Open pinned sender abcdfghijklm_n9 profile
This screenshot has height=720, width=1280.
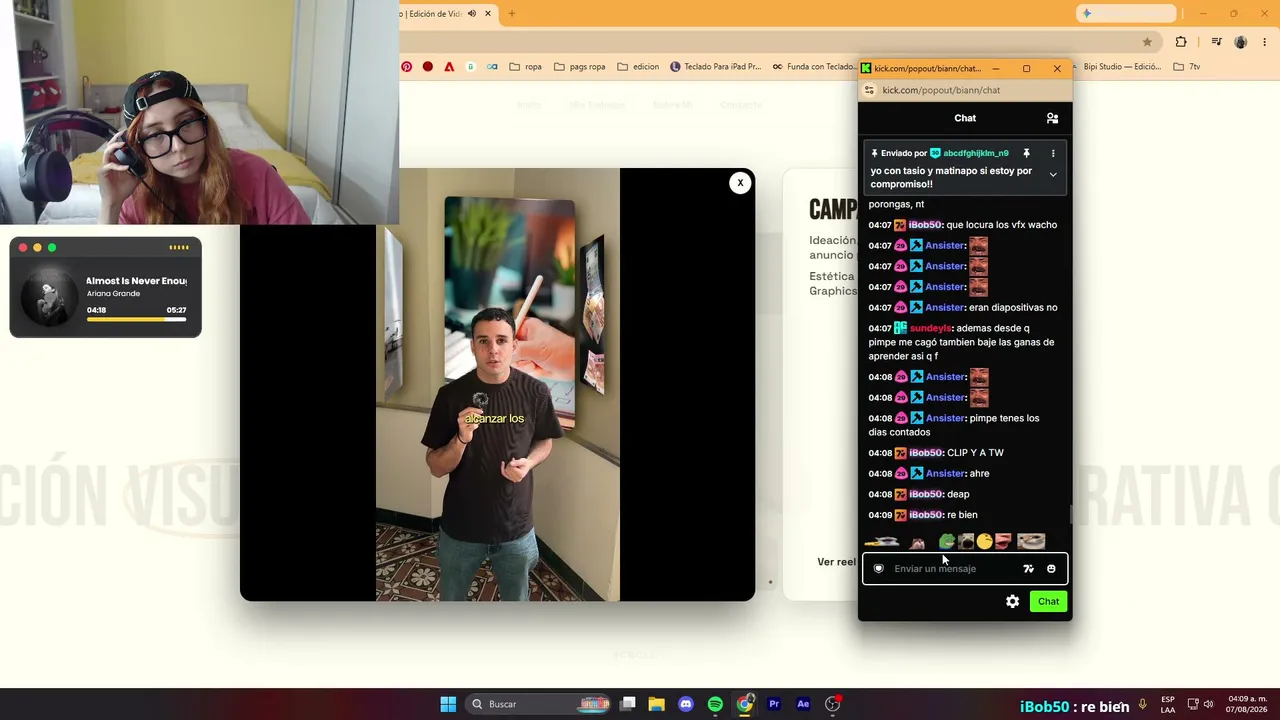click(976, 154)
